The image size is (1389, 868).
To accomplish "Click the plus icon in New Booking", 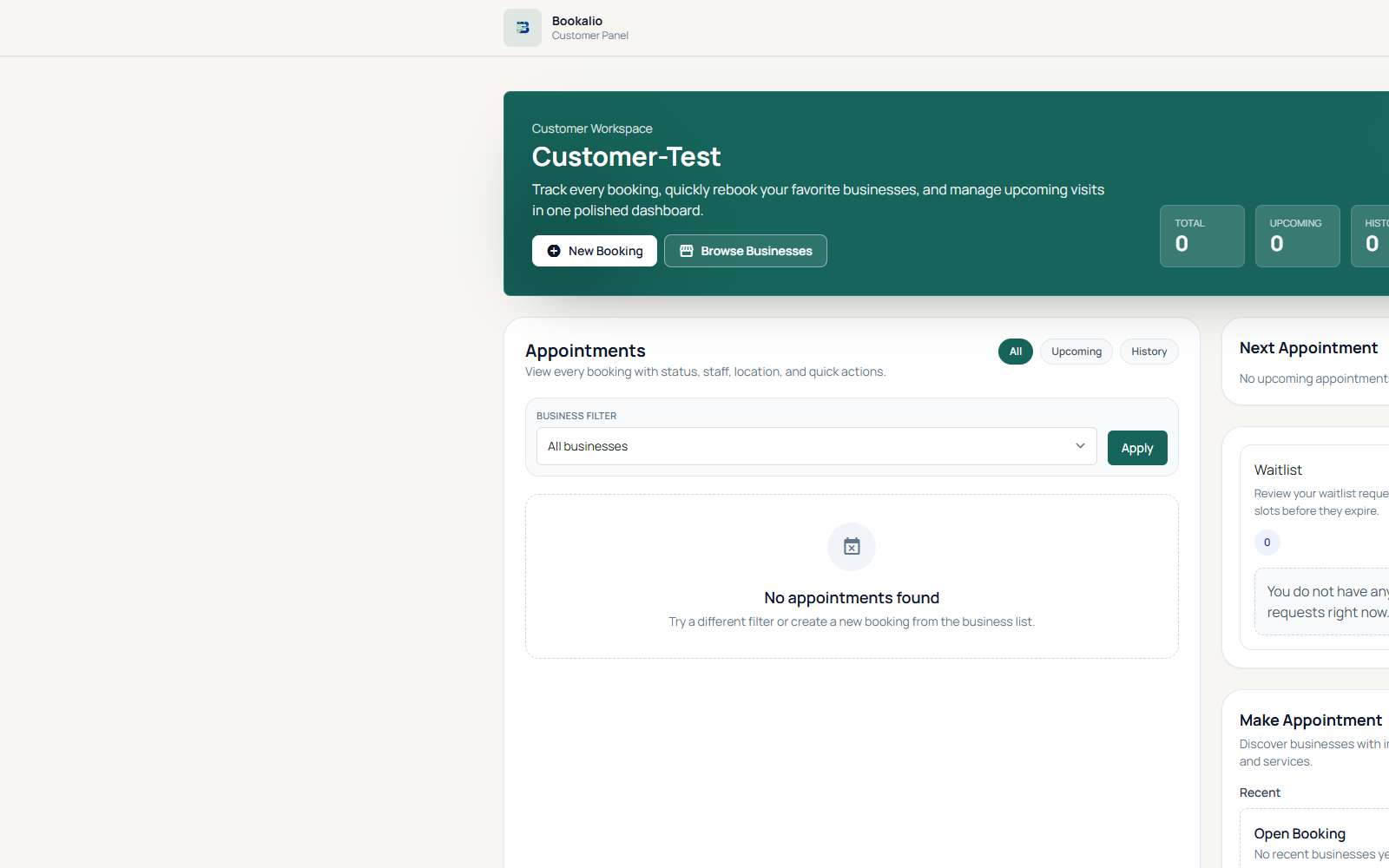I will click(554, 251).
